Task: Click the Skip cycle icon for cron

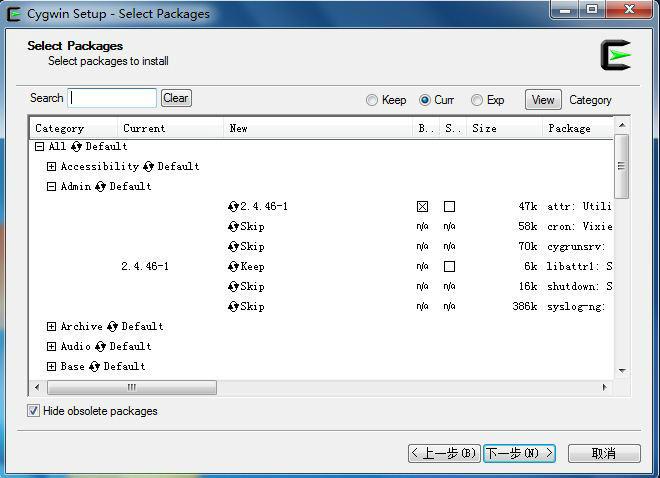Action: point(234,227)
